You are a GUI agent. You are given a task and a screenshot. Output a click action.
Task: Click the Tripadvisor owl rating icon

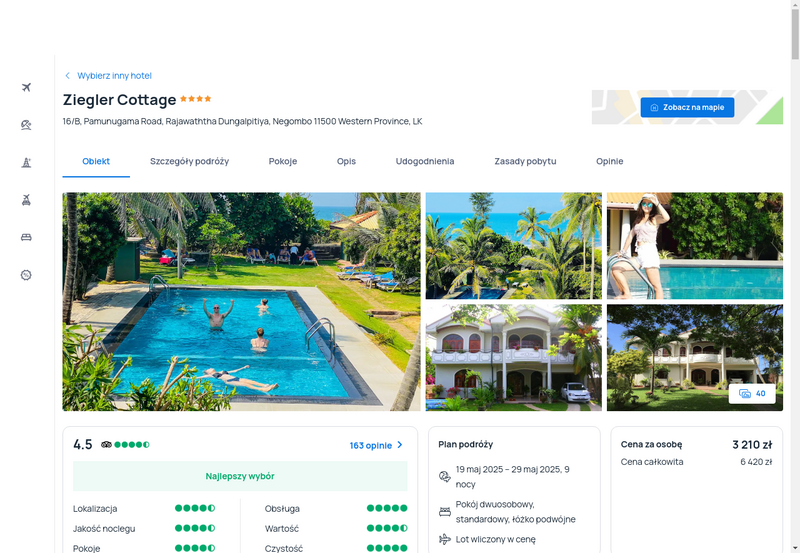click(x=106, y=444)
